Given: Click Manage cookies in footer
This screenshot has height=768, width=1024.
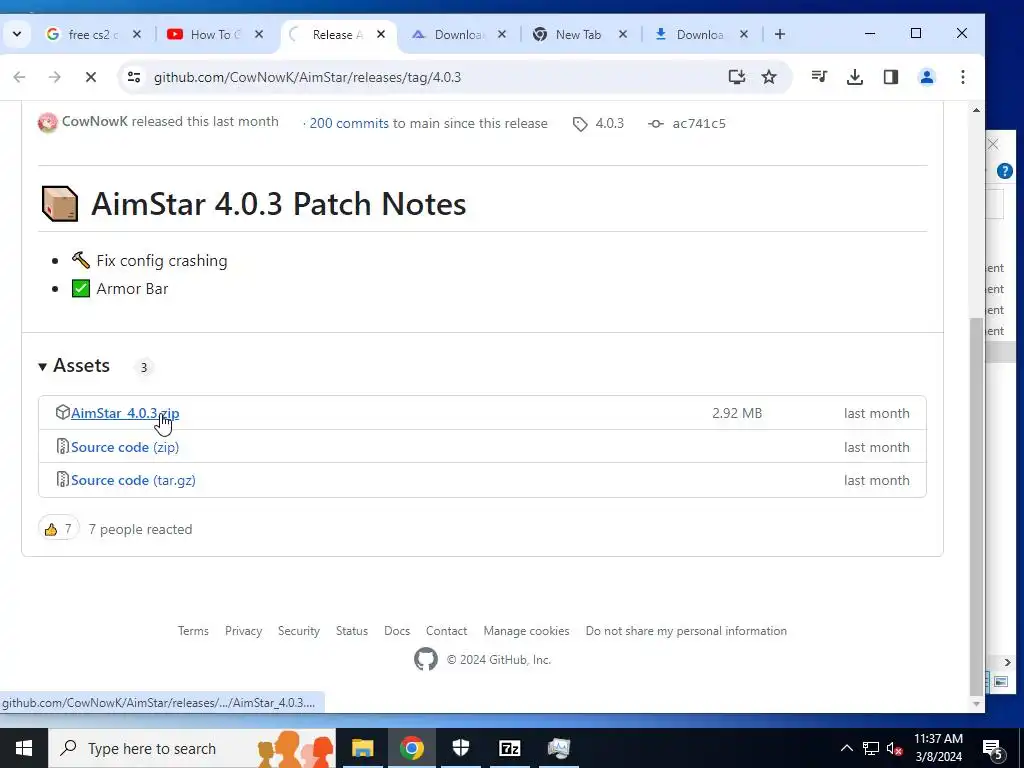Looking at the screenshot, I should (x=526, y=631).
